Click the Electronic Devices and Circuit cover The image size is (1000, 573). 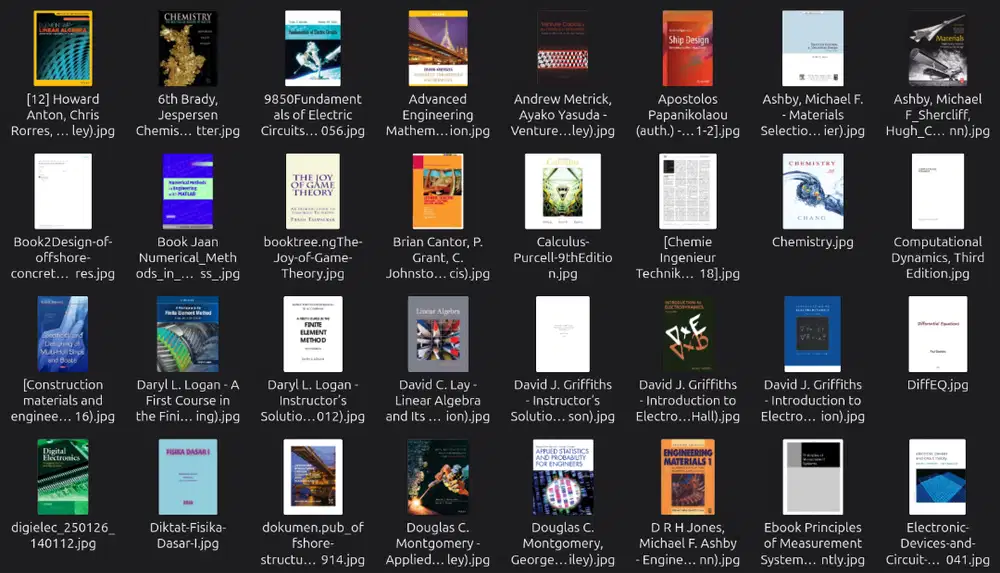[x=938, y=477]
